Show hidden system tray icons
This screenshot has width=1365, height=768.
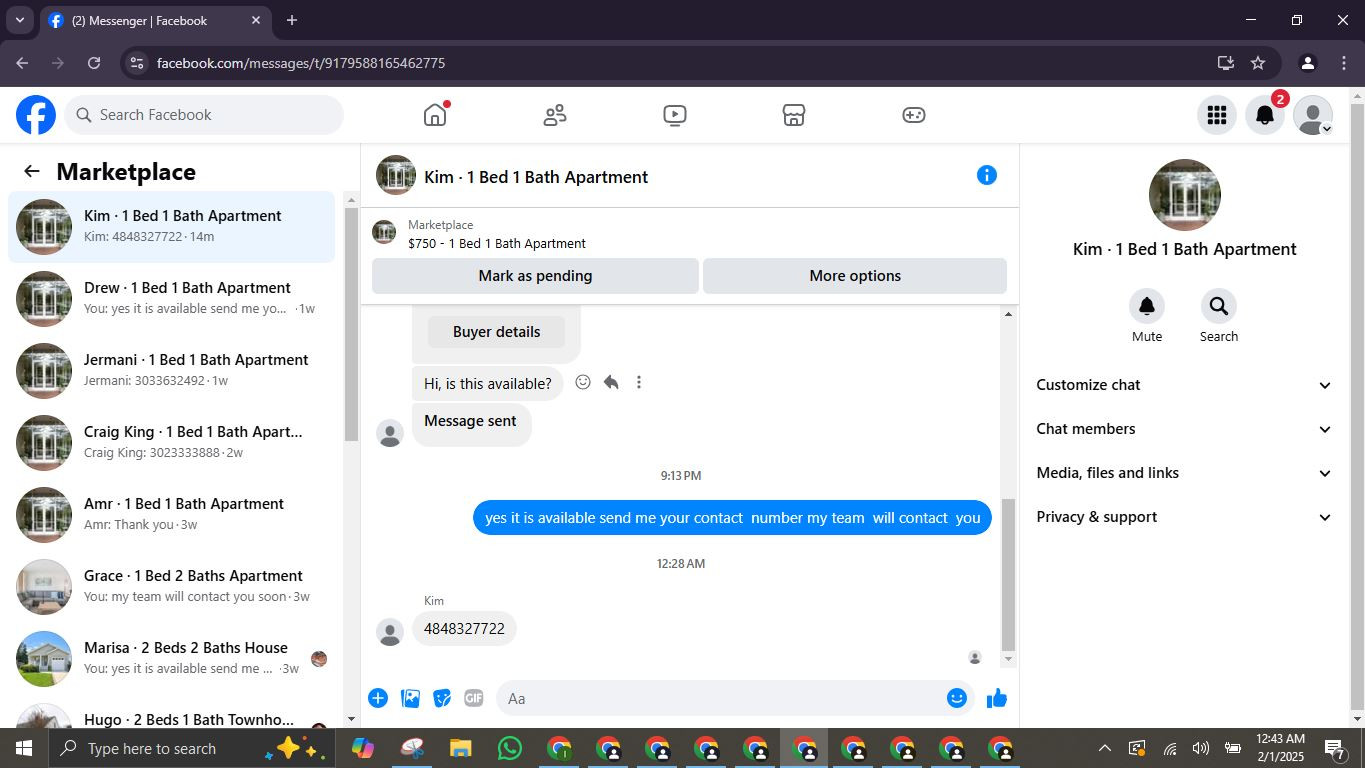[x=1104, y=748]
